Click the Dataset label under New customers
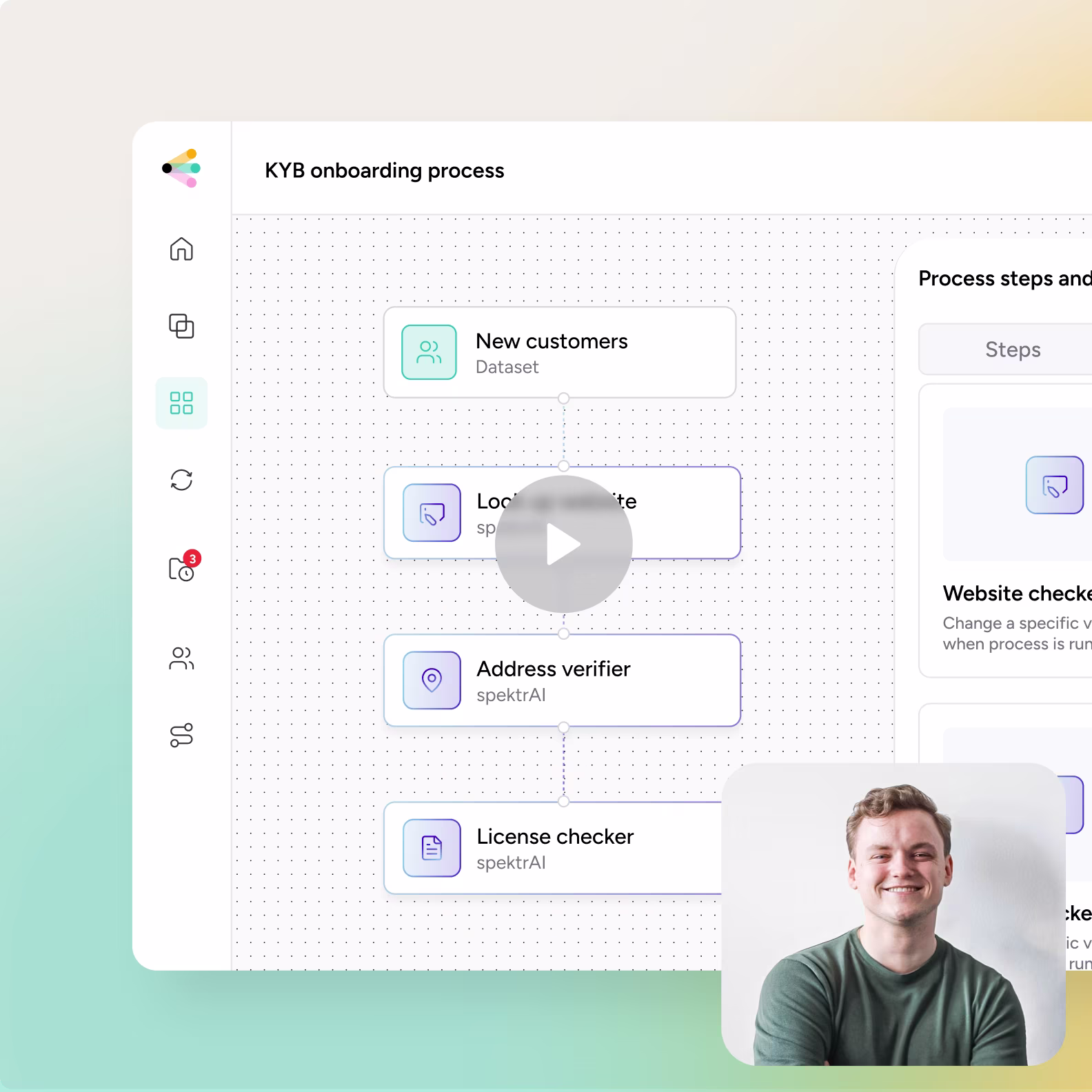The height and width of the screenshot is (1092, 1092). (507, 367)
